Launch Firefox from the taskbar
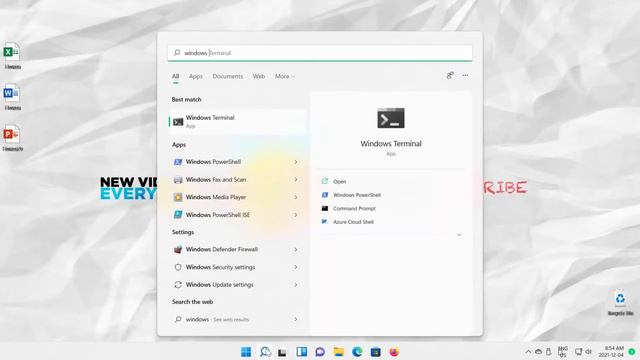Viewport: 640px width, 360px height. (x=394, y=352)
